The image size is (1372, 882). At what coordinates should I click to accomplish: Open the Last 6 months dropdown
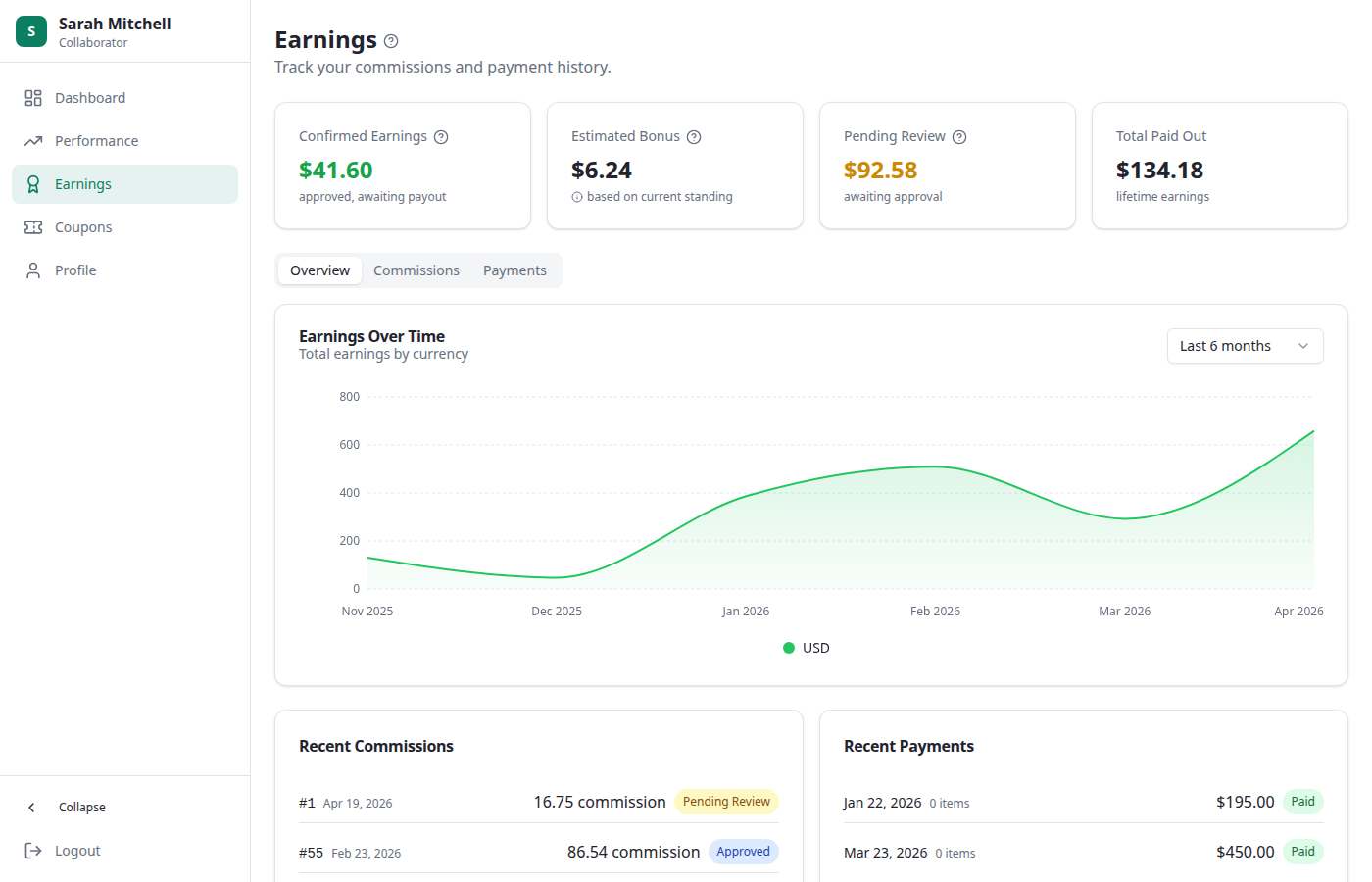(1245, 346)
